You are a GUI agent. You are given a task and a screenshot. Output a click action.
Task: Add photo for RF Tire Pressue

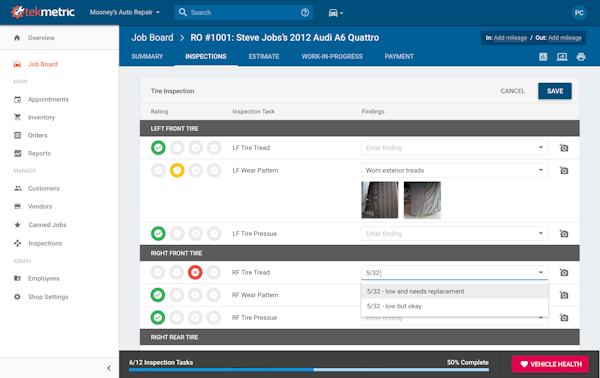pyautogui.click(x=564, y=318)
